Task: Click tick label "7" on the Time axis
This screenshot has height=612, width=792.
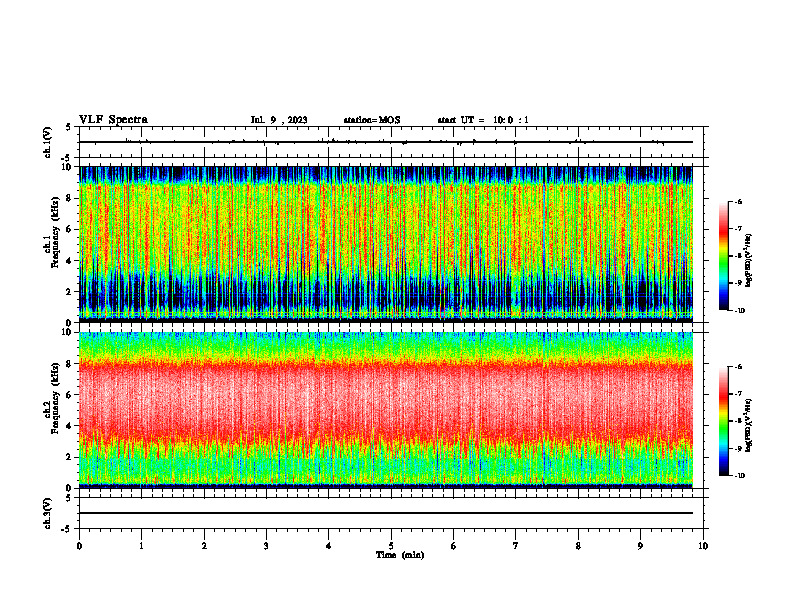Action: point(516,546)
